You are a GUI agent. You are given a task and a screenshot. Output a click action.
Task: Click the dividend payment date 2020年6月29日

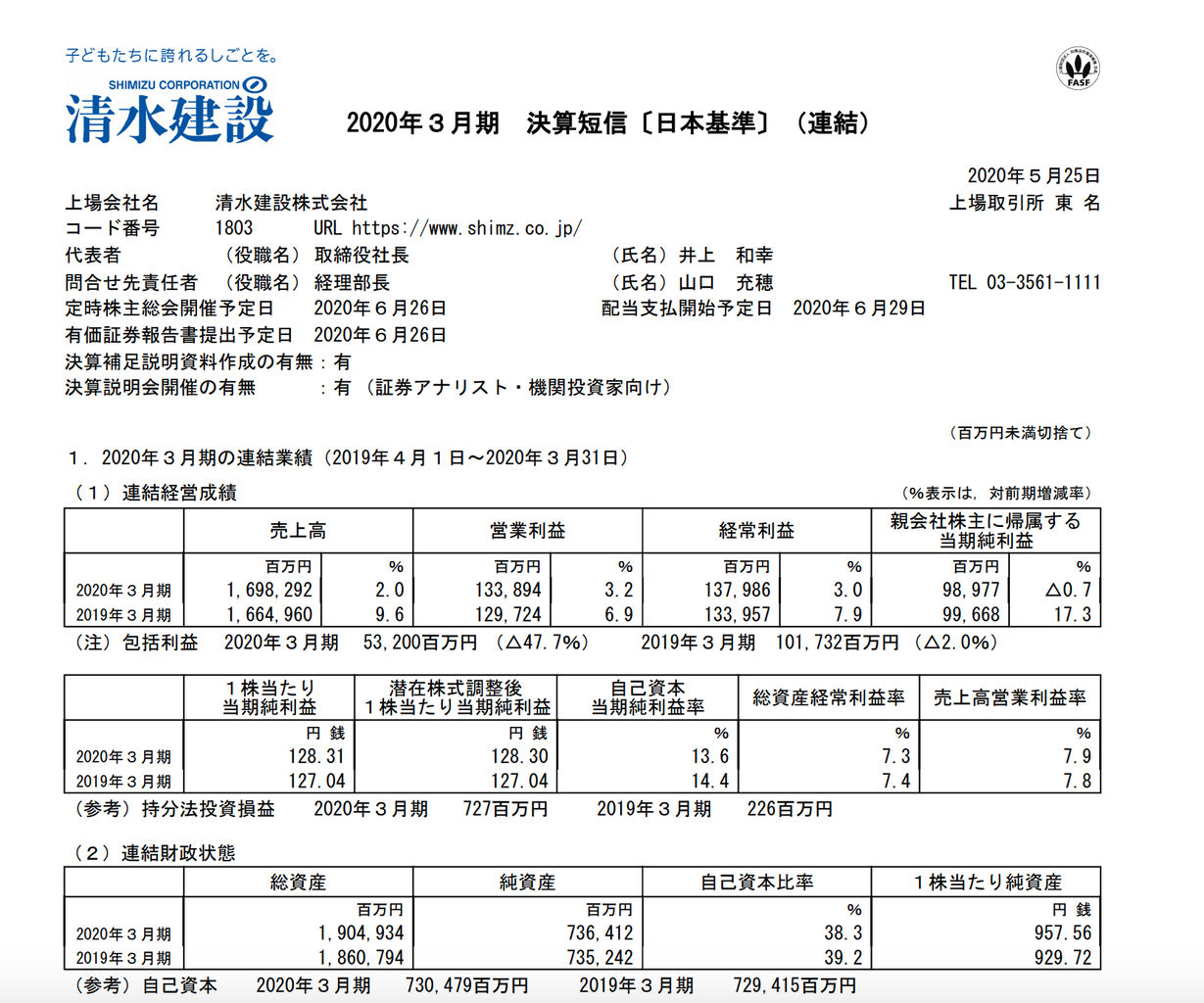pyautogui.click(x=859, y=309)
